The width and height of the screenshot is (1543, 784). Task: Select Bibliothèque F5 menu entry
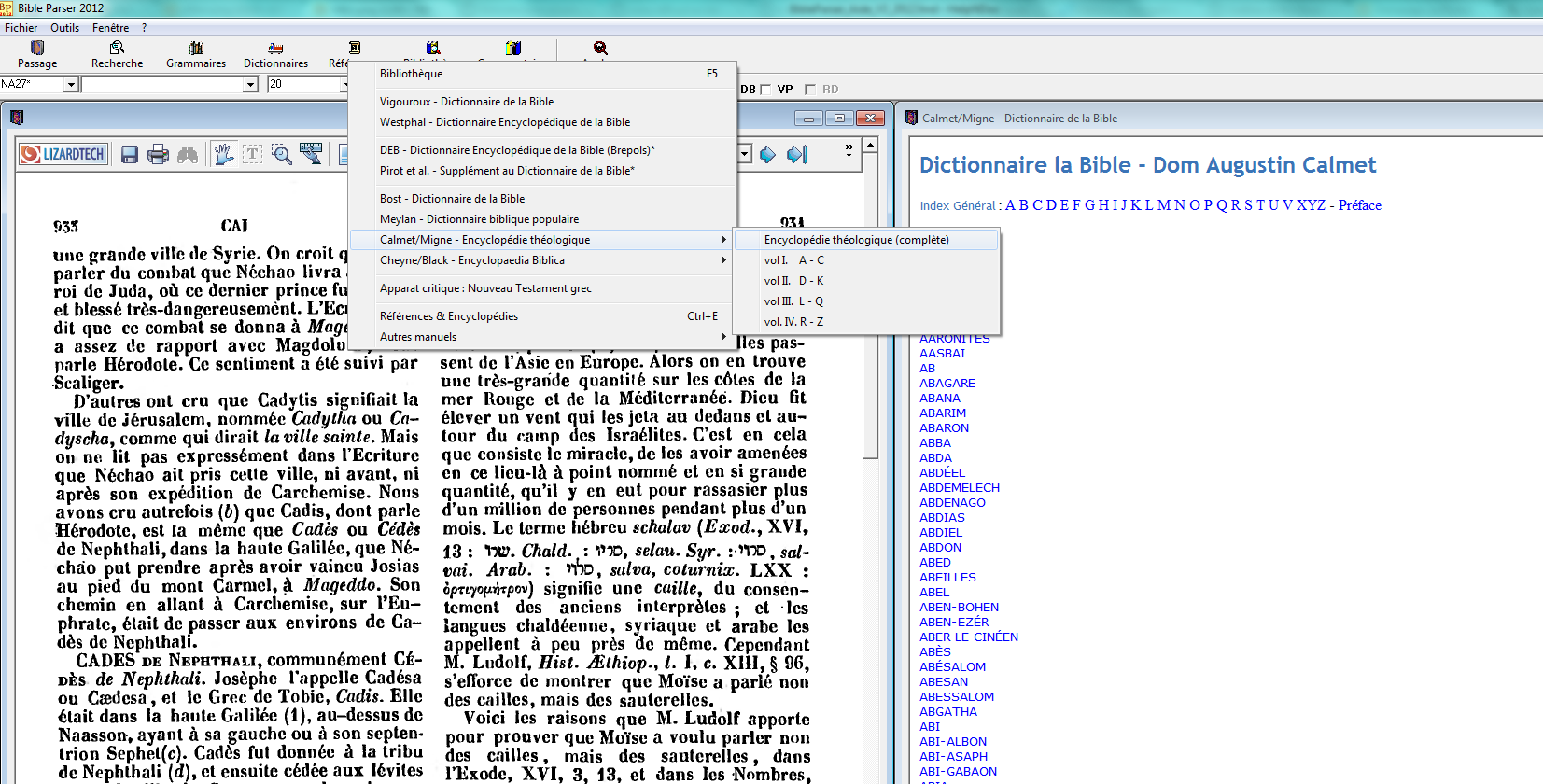542,74
